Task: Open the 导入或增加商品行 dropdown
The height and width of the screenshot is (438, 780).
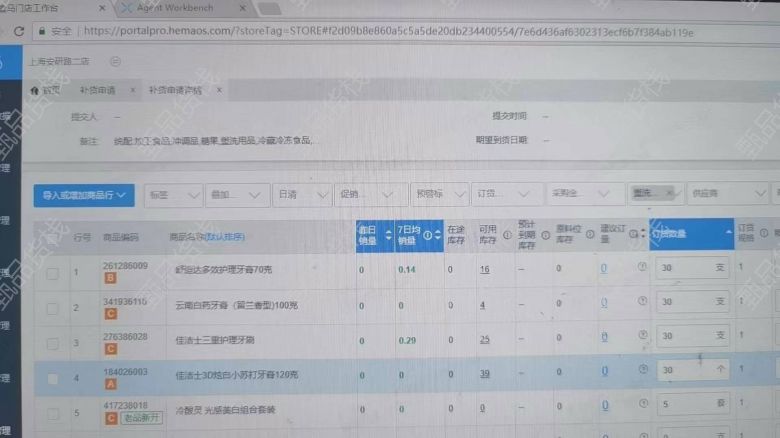Action: coord(83,194)
